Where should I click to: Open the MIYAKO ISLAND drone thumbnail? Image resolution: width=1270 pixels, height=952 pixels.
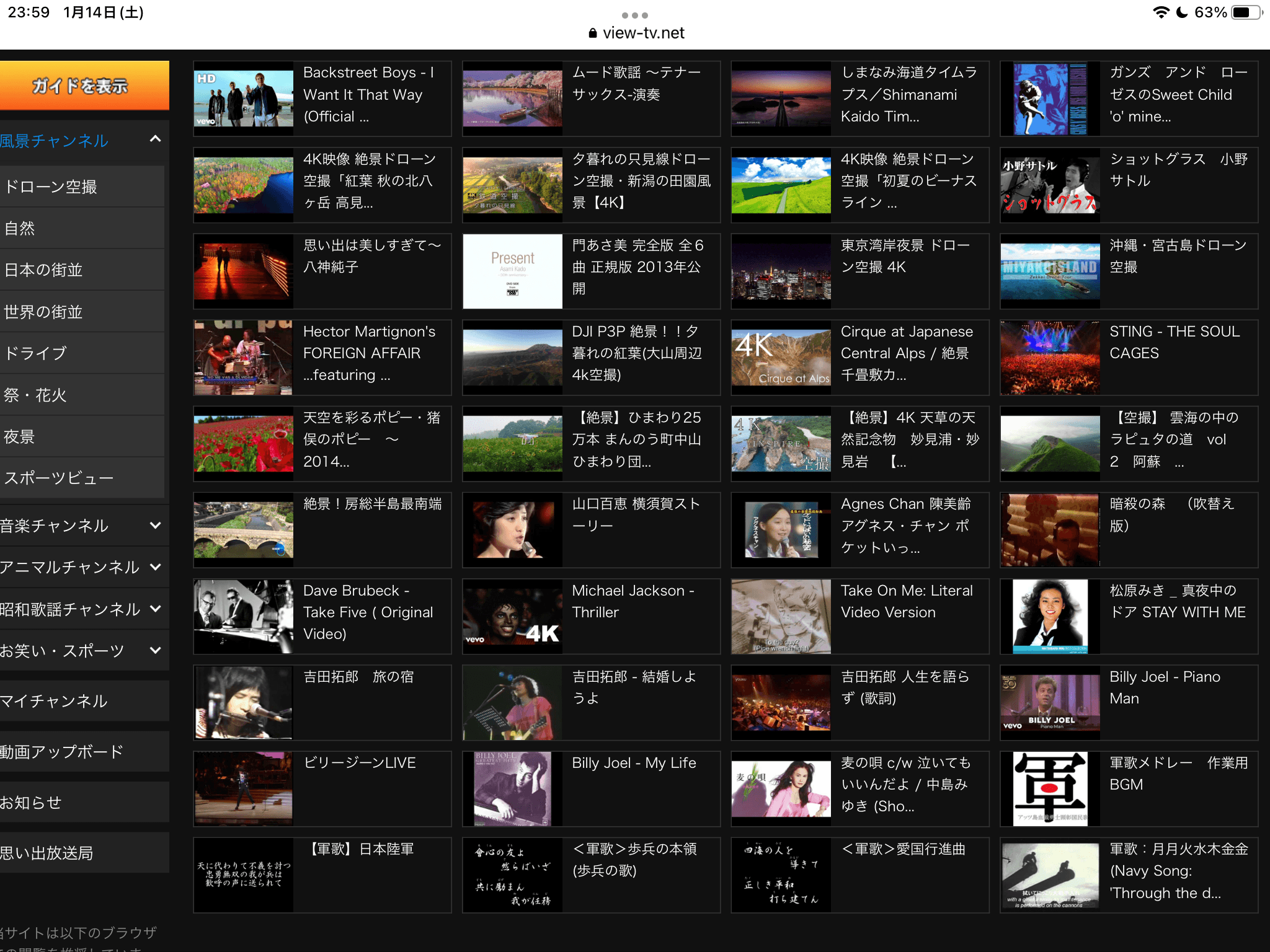[1050, 271]
